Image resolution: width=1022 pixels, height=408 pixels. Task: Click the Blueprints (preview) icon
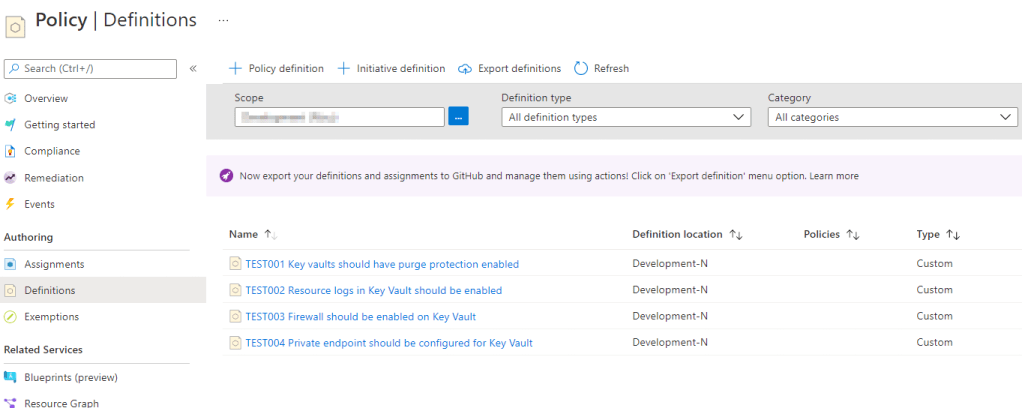point(11,377)
